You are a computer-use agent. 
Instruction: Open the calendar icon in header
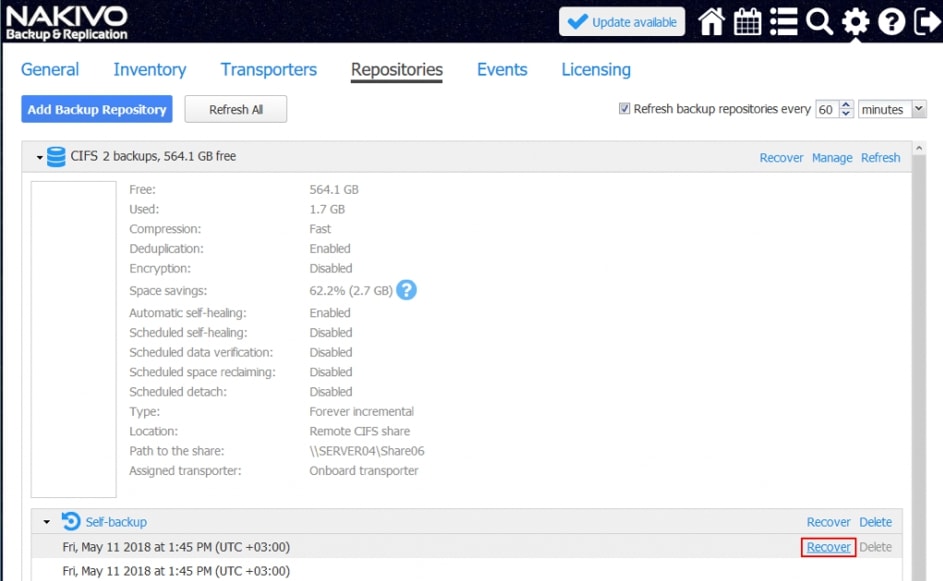point(748,22)
